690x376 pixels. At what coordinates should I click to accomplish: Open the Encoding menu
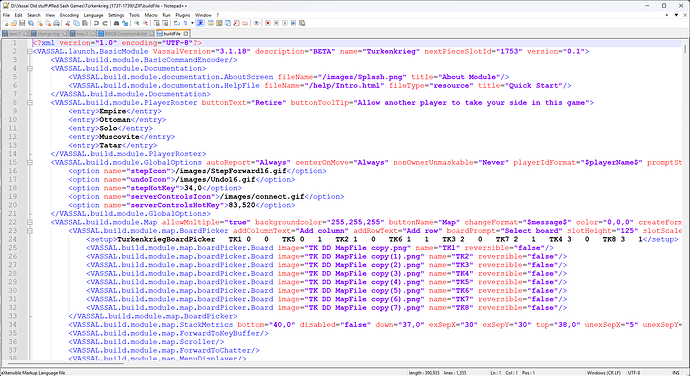click(69, 15)
